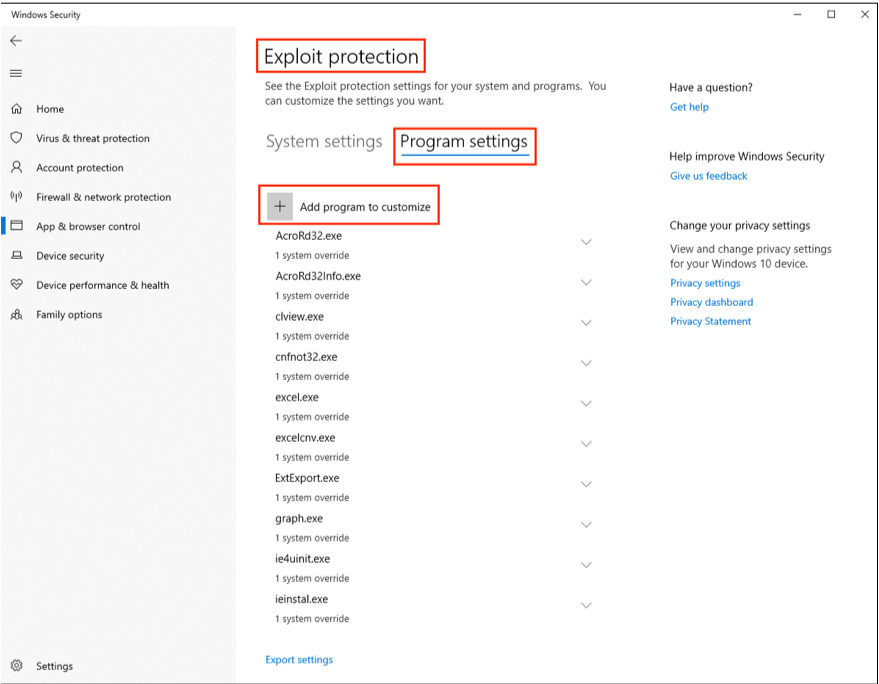Viewport: 879px width, 684px height.
Task: Switch to System settings tab
Action: pyautogui.click(x=324, y=141)
